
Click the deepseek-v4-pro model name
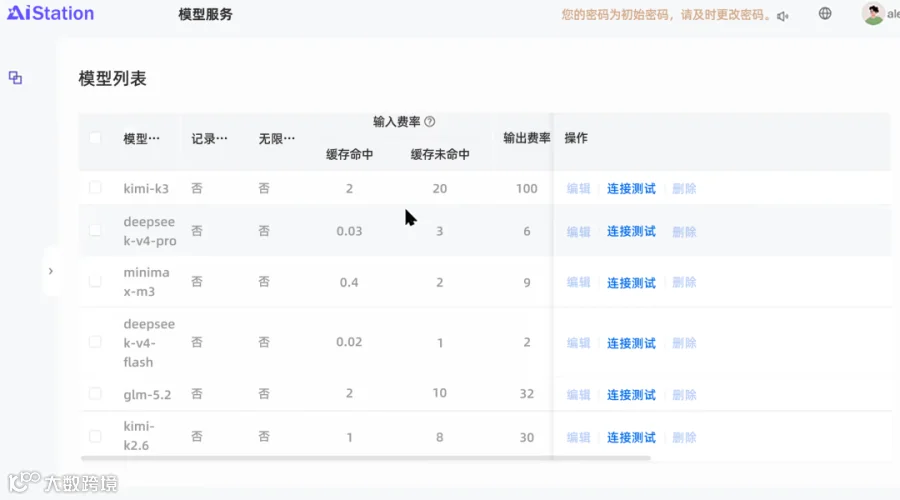pyautogui.click(x=150, y=231)
